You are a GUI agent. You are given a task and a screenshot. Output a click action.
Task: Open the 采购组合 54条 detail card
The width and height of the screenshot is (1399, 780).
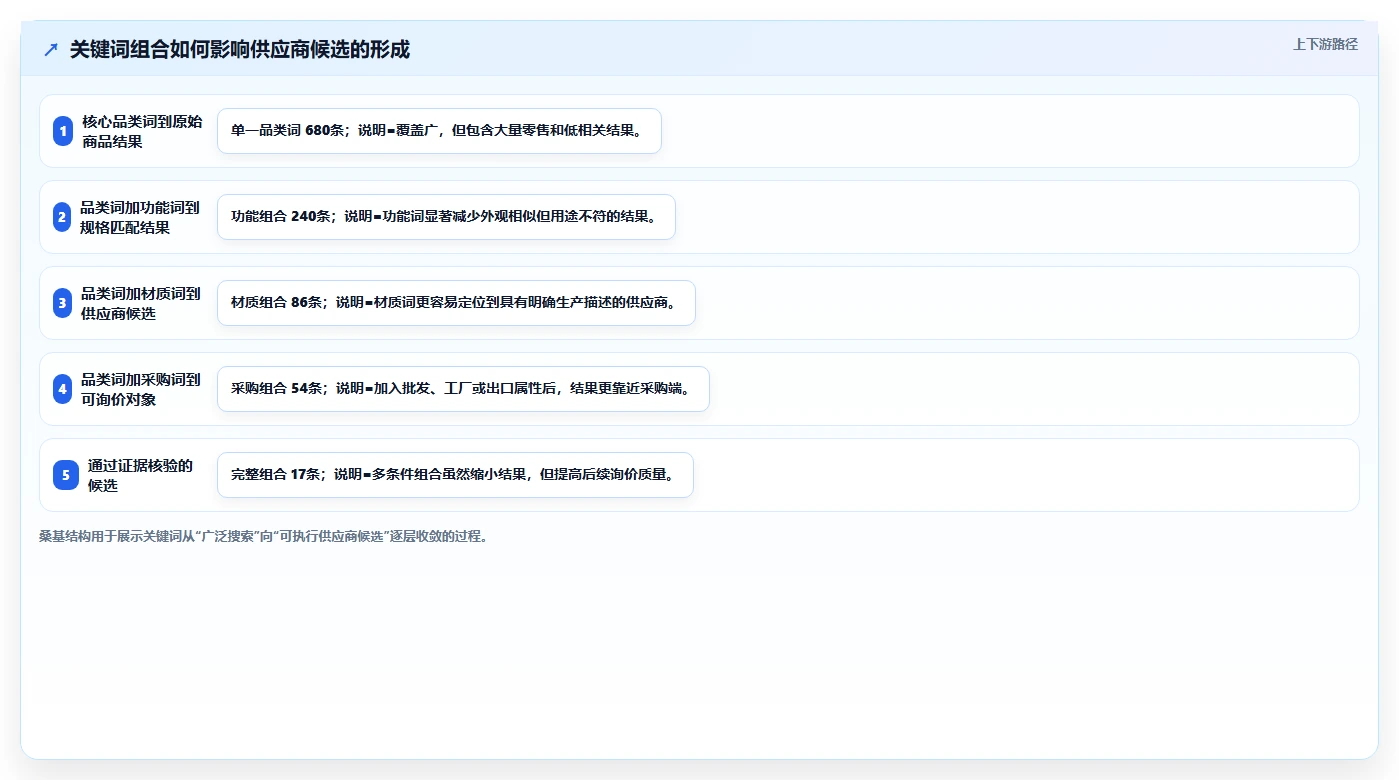[463, 389]
